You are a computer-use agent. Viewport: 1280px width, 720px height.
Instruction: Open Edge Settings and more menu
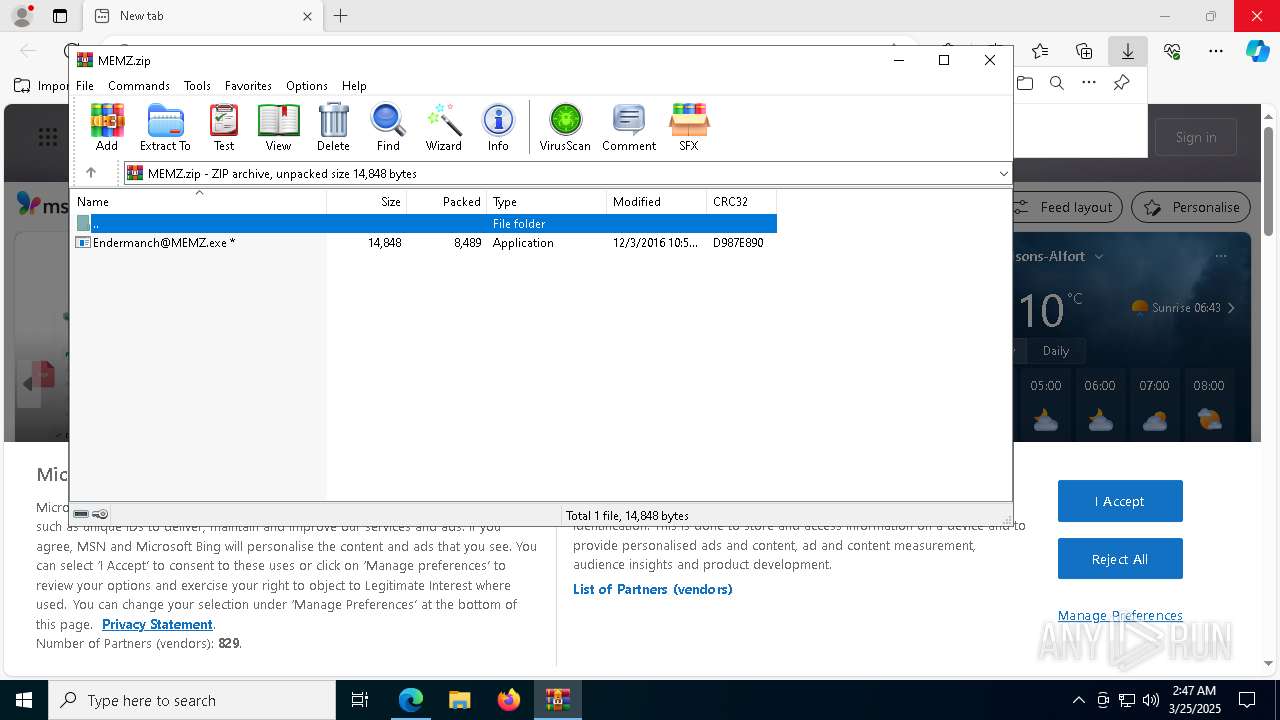[1216, 51]
